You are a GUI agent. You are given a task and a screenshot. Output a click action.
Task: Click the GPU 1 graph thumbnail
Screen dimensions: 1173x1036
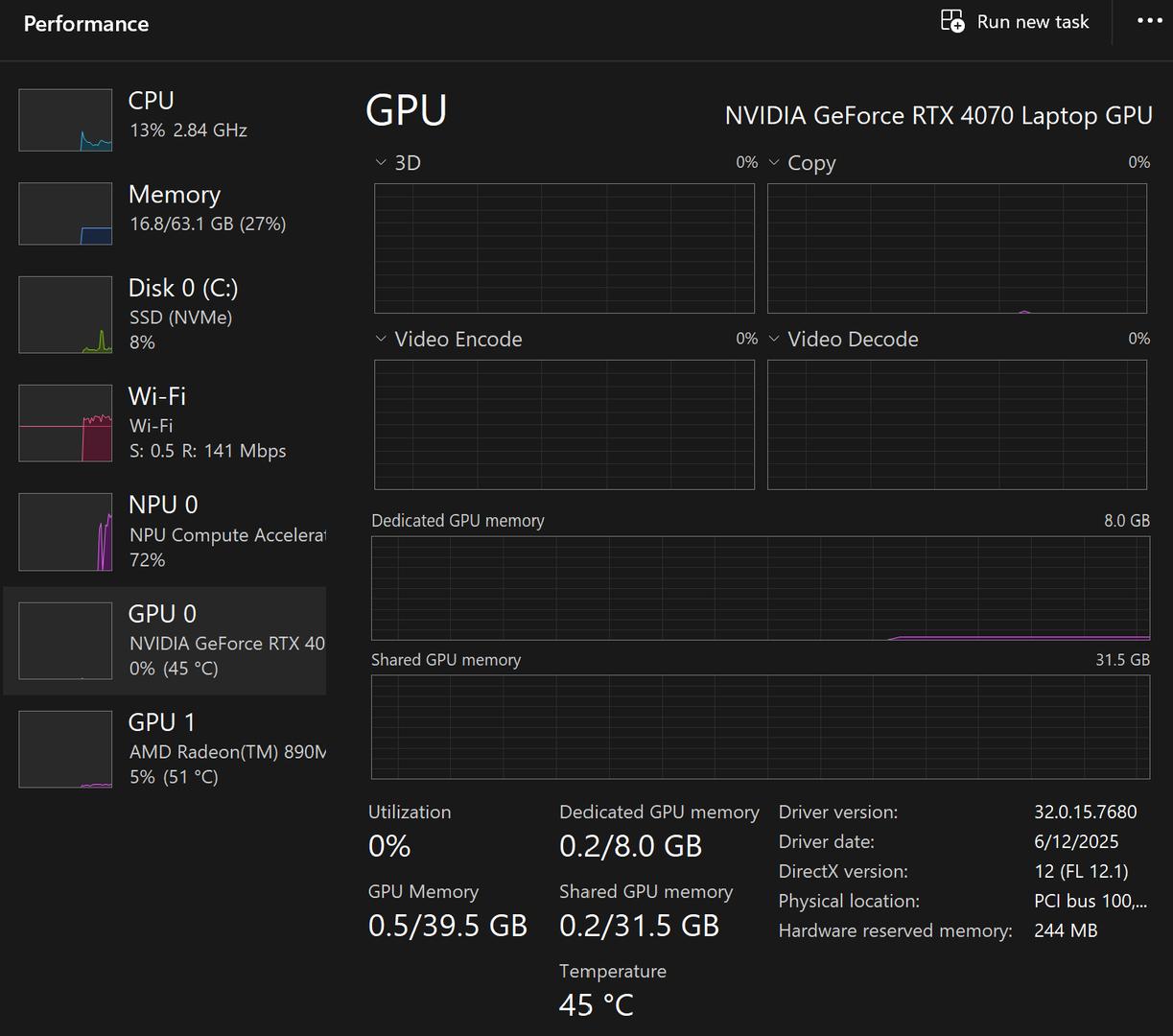click(x=65, y=749)
